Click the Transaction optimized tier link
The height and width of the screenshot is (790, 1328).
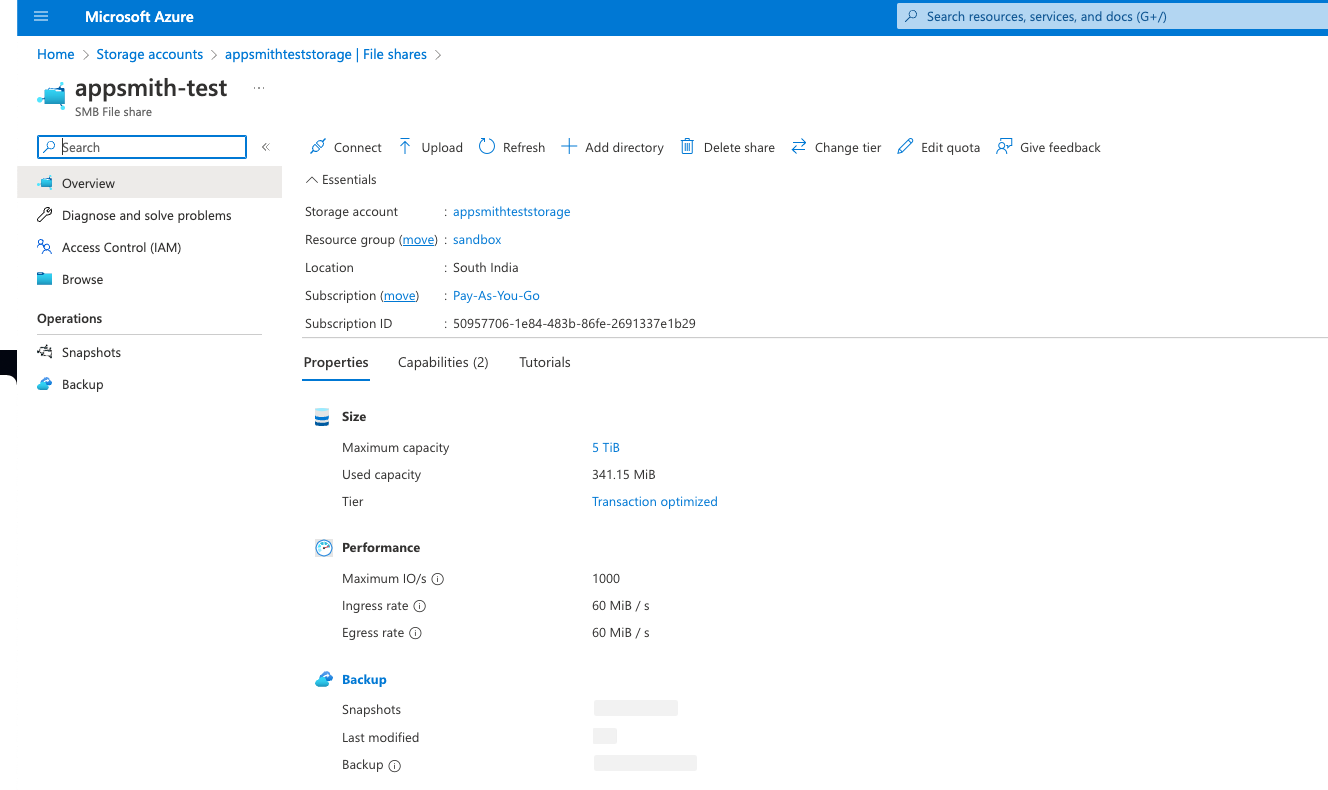coord(654,502)
